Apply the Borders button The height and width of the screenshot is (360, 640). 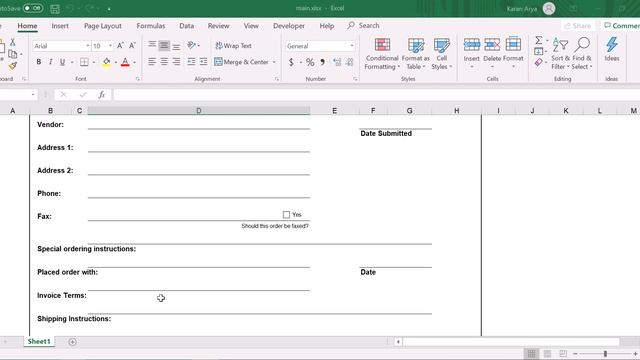pos(84,62)
